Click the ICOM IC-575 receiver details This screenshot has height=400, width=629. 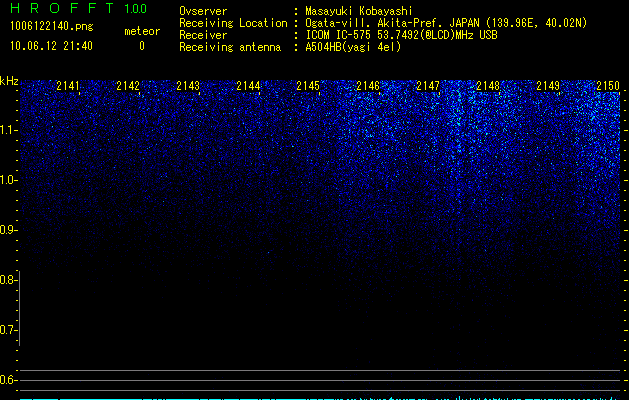click(401, 35)
